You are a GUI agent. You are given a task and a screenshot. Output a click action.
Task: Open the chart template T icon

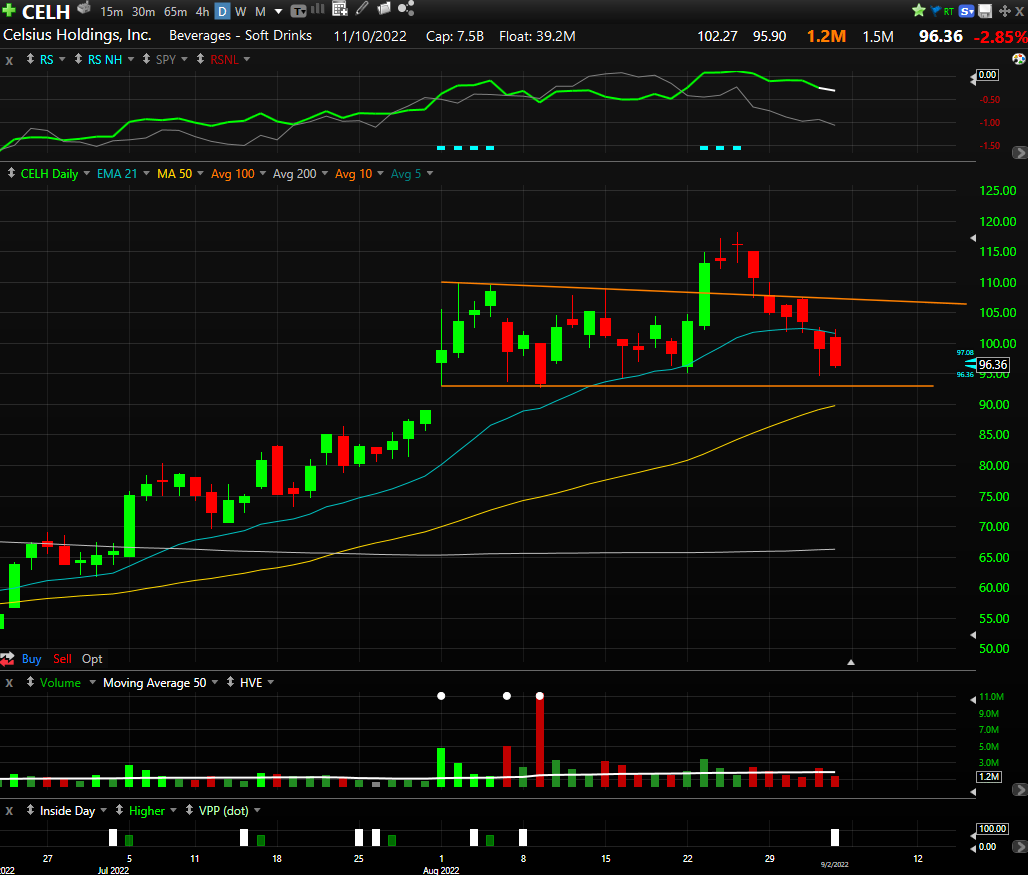click(x=298, y=10)
